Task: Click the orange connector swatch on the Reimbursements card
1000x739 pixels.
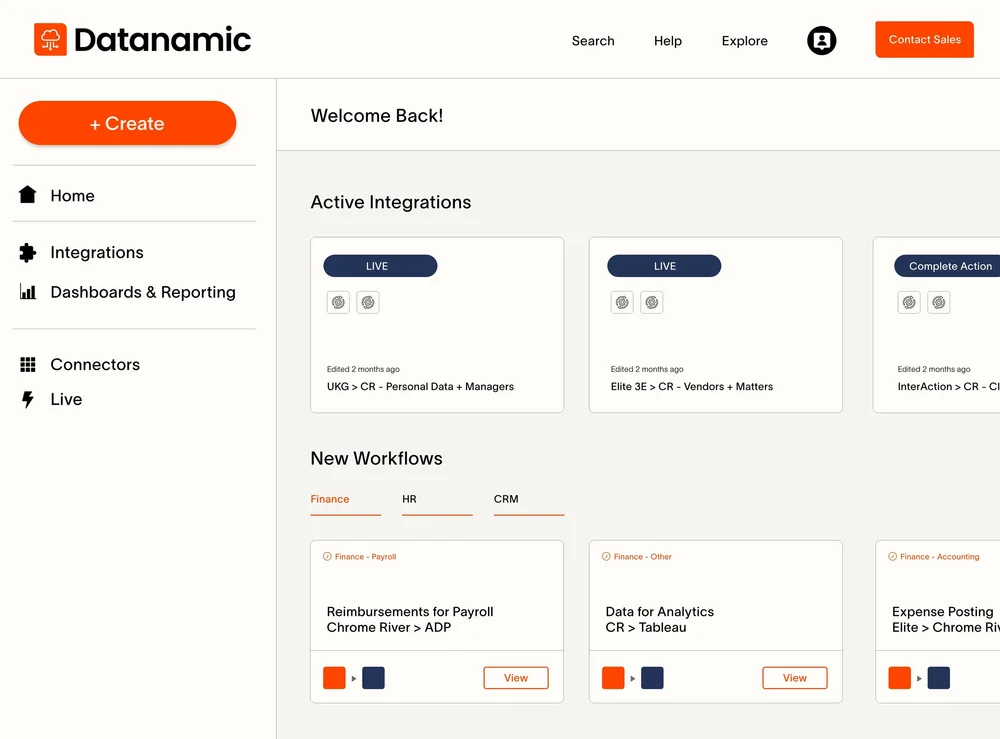Action: click(334, 677)
